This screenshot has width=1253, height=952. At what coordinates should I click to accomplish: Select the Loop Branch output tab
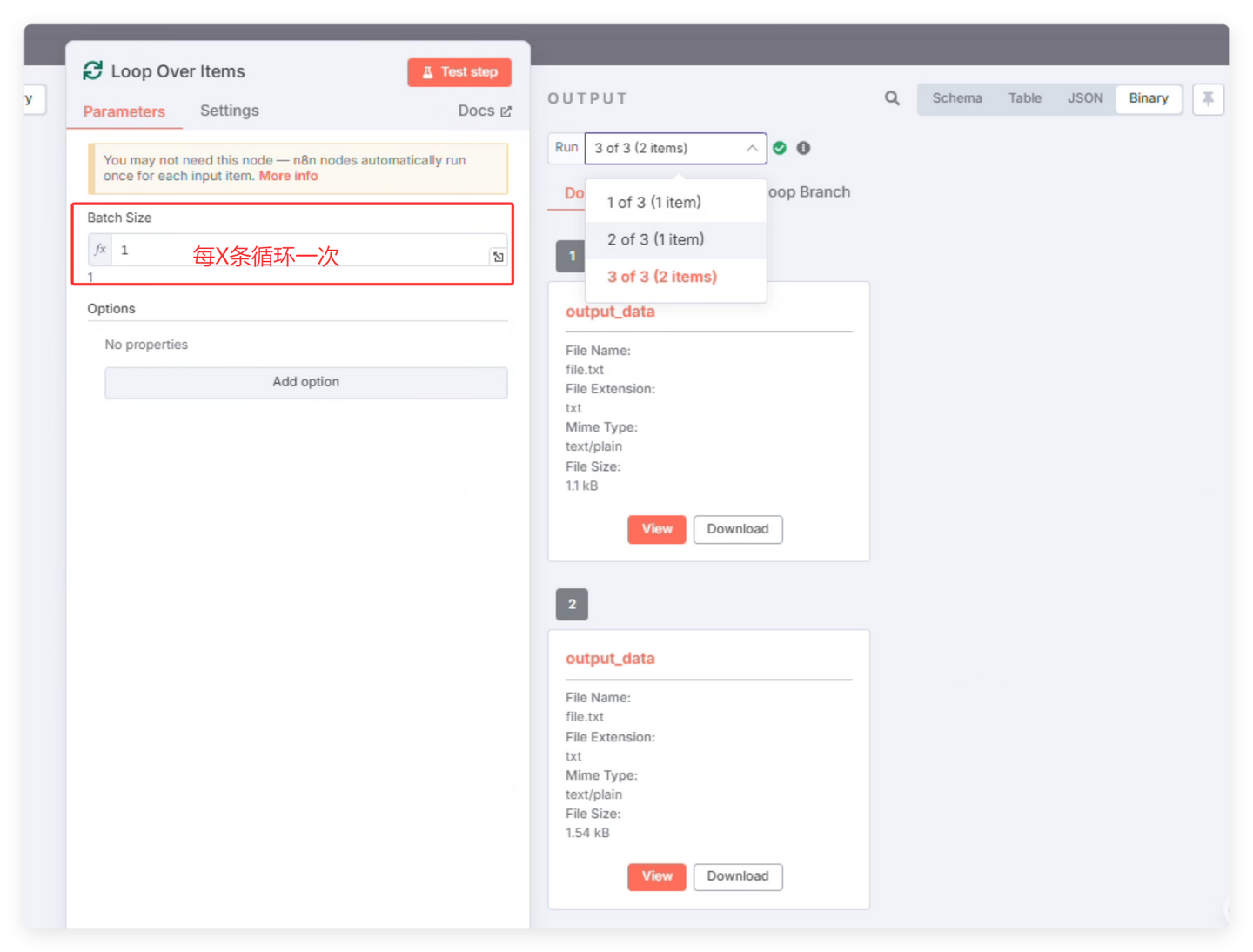[x=809, y=191]
